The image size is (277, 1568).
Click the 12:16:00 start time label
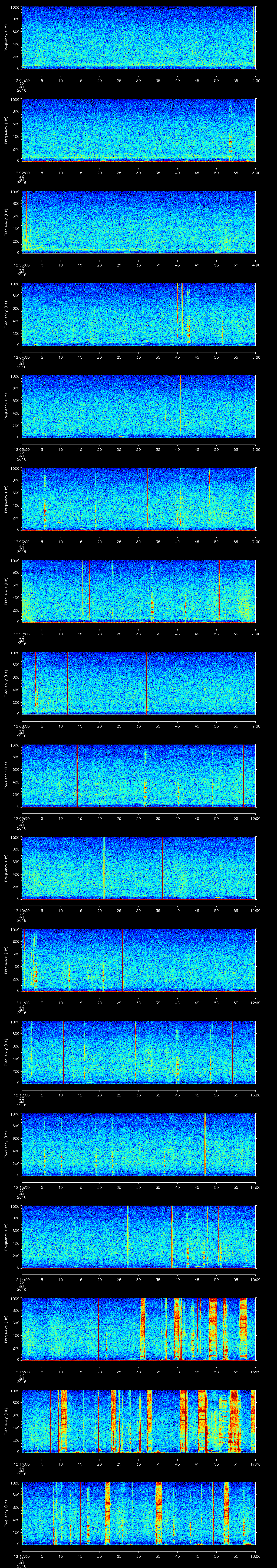click(21, 1464)
